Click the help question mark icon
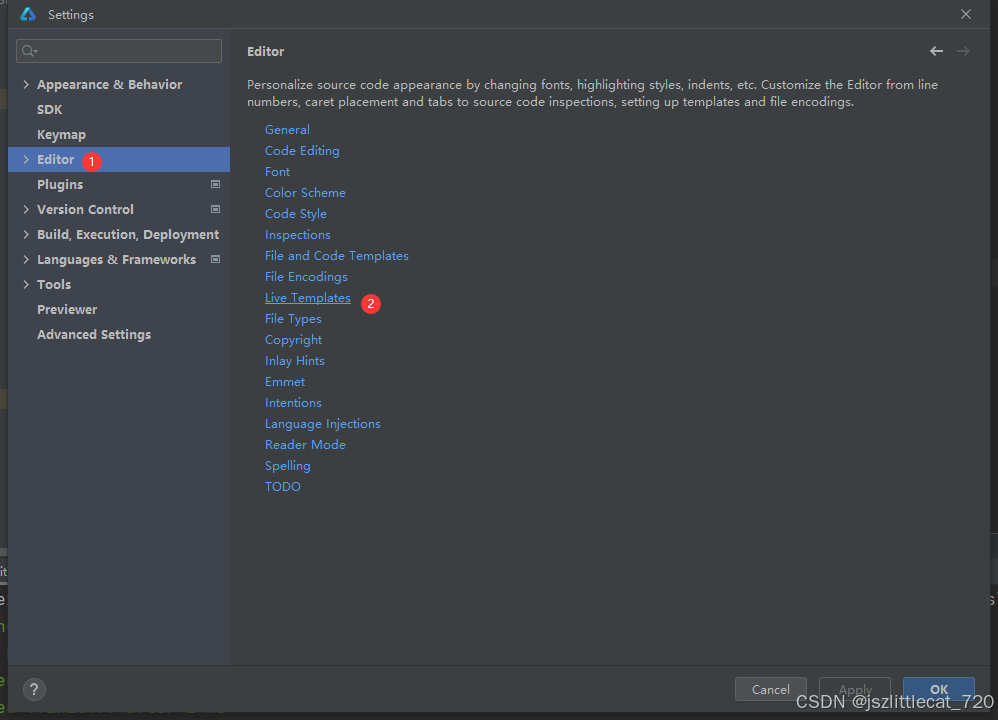This screenshot has height=720, width=998. pyautogui.click(x=34, y=689)
